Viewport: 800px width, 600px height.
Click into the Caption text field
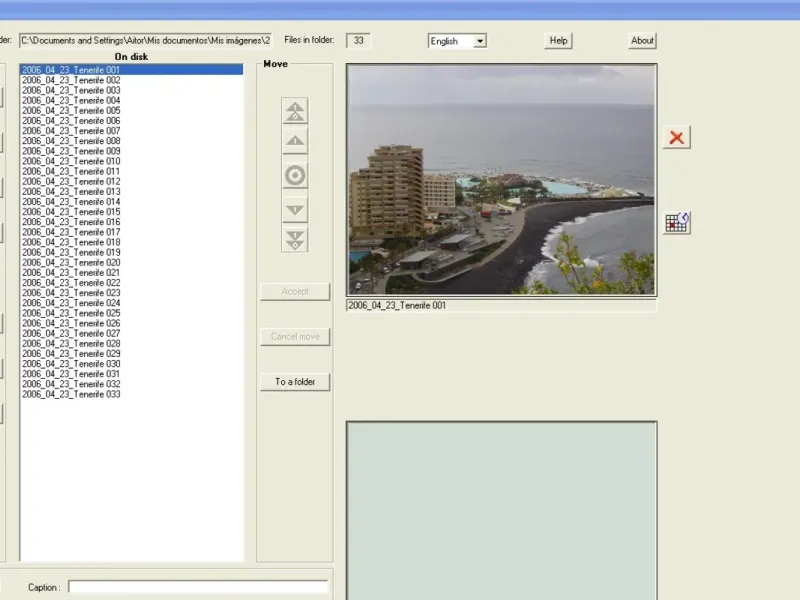197,587
